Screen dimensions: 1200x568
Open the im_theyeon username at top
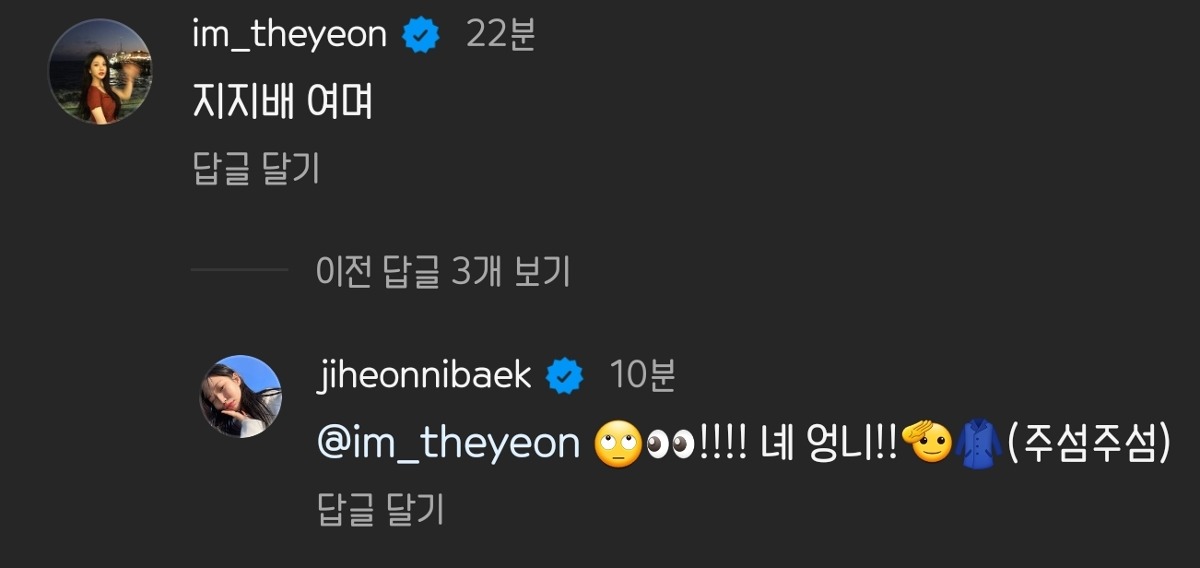coord(289,35)
